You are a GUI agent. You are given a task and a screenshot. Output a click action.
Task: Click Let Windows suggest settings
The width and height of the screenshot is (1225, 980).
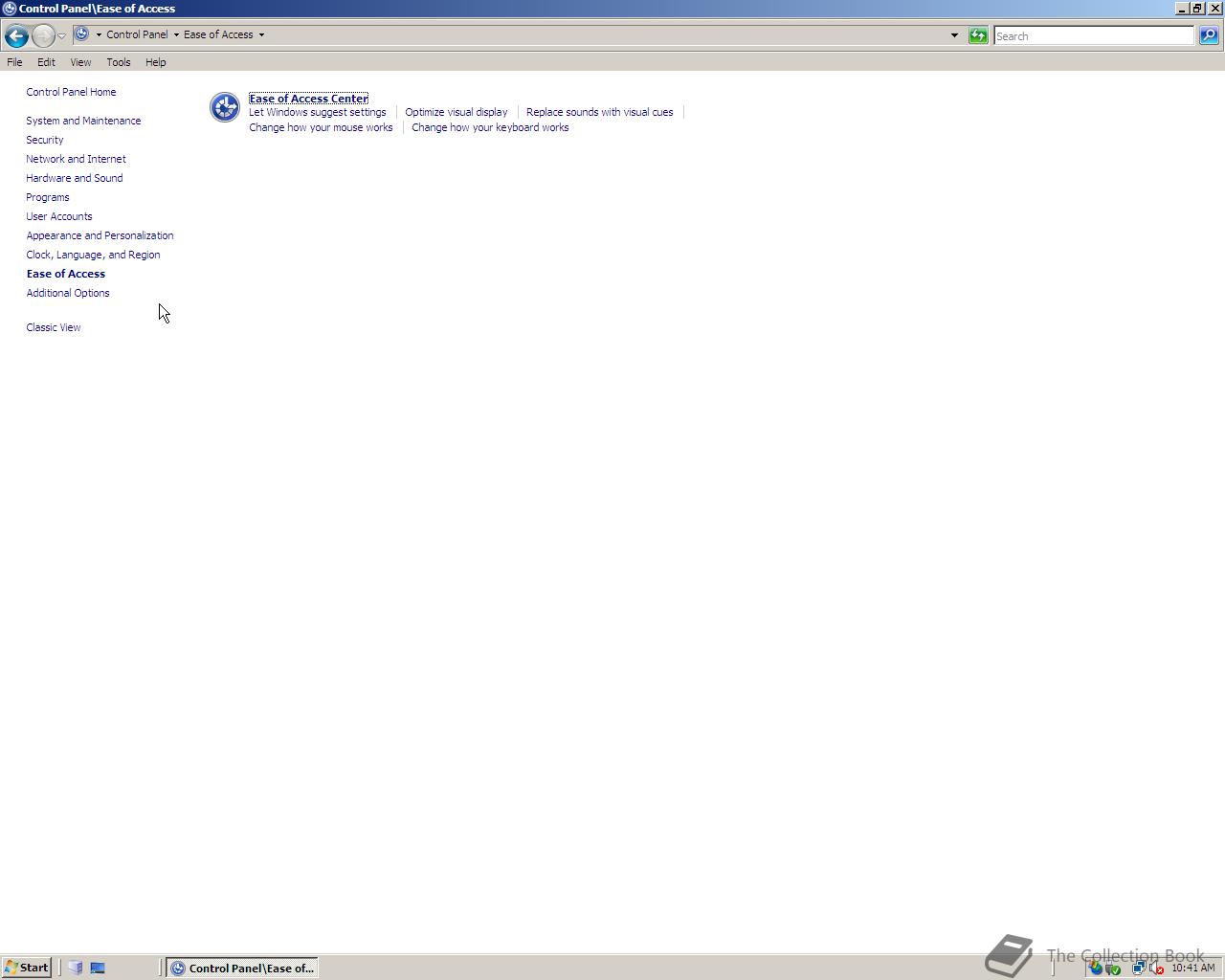[x=318, y=112]
